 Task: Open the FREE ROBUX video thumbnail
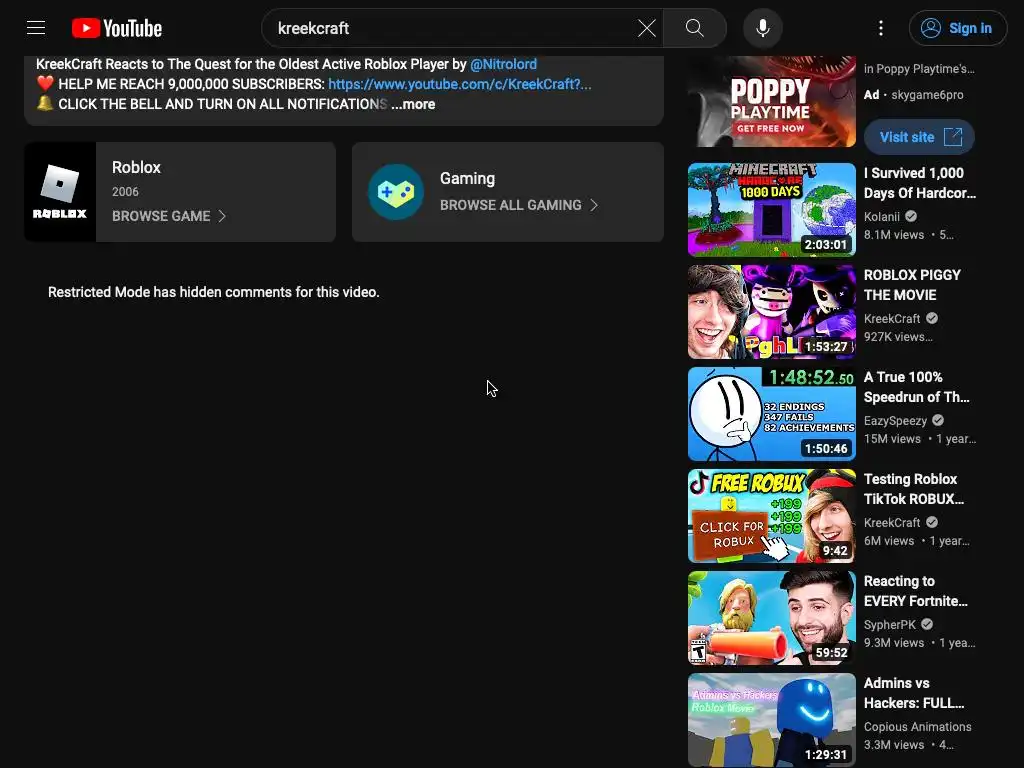(772, 515)
